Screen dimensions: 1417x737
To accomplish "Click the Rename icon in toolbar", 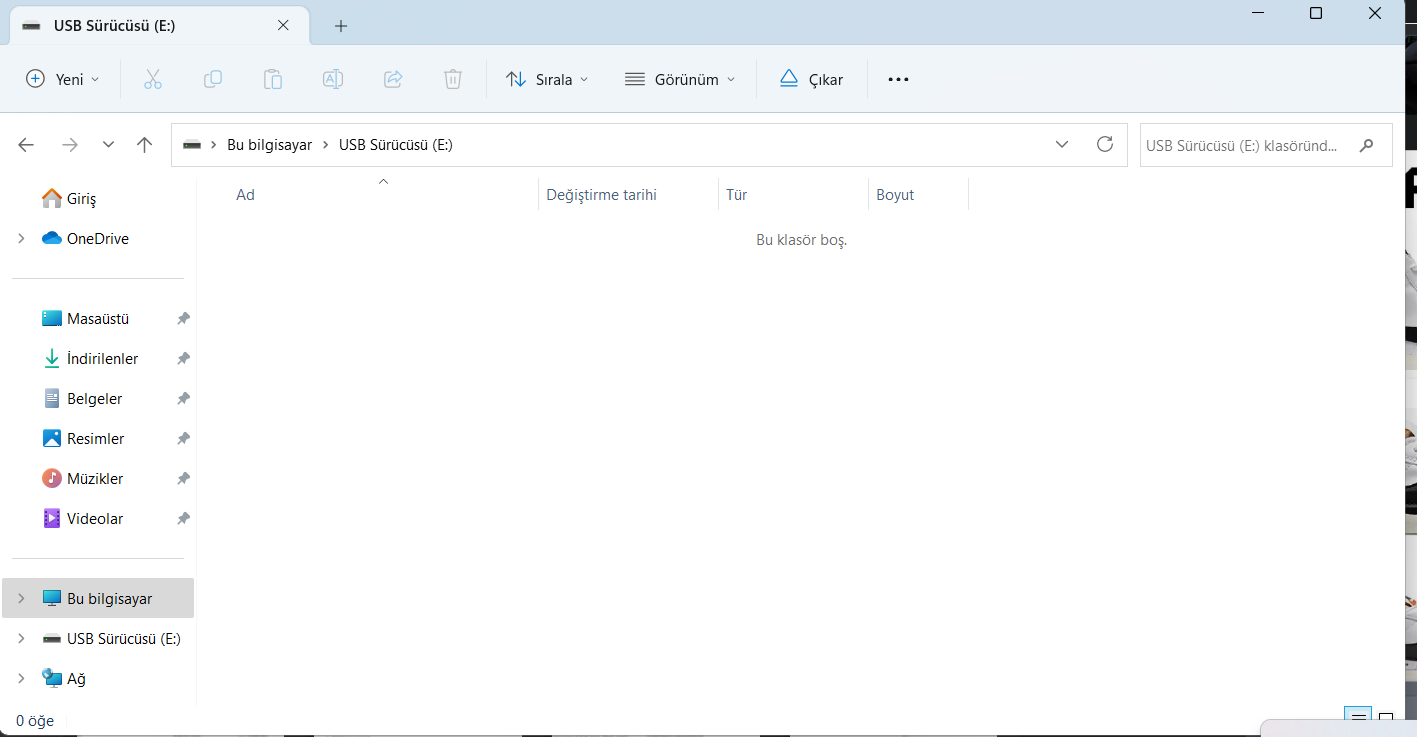I will coord(333,79).
